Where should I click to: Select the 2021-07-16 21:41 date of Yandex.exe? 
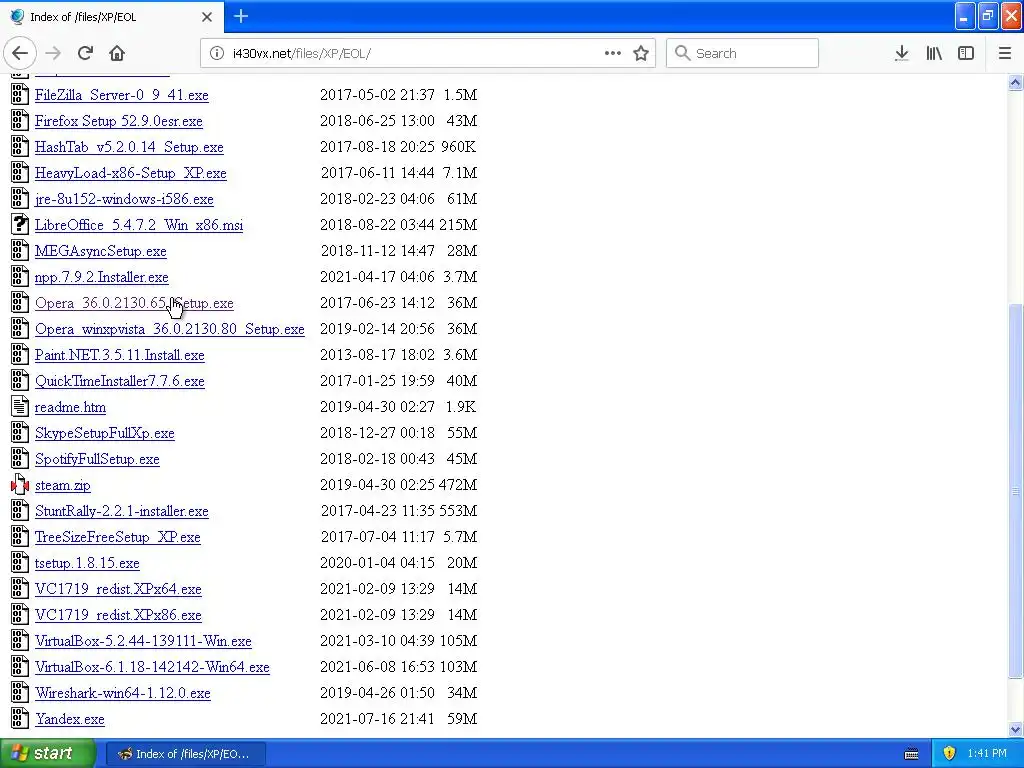click(377, 719)
